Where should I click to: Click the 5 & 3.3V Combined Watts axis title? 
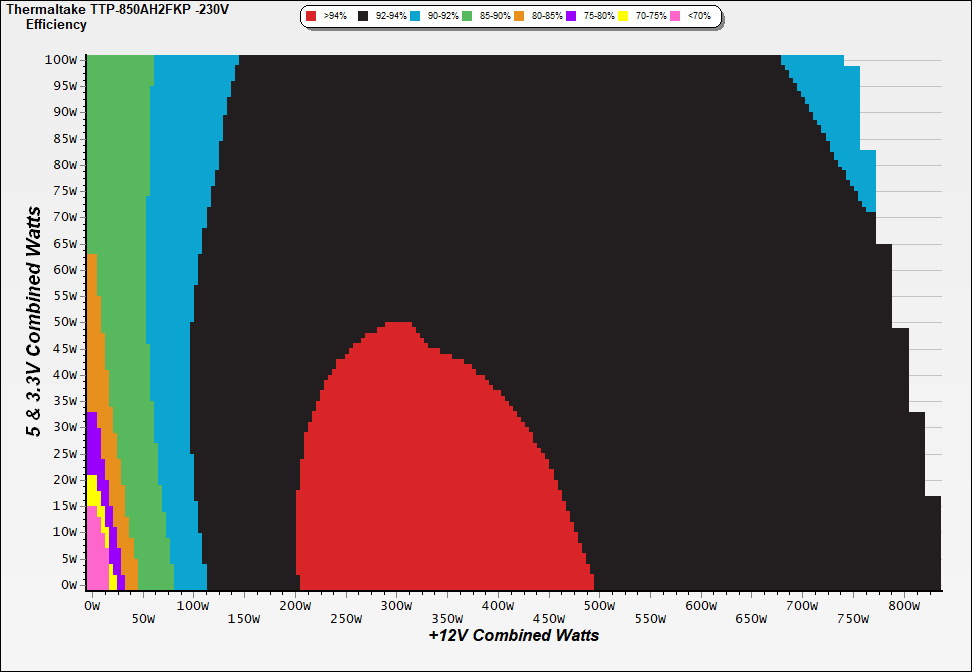click(x=35, y=322)
